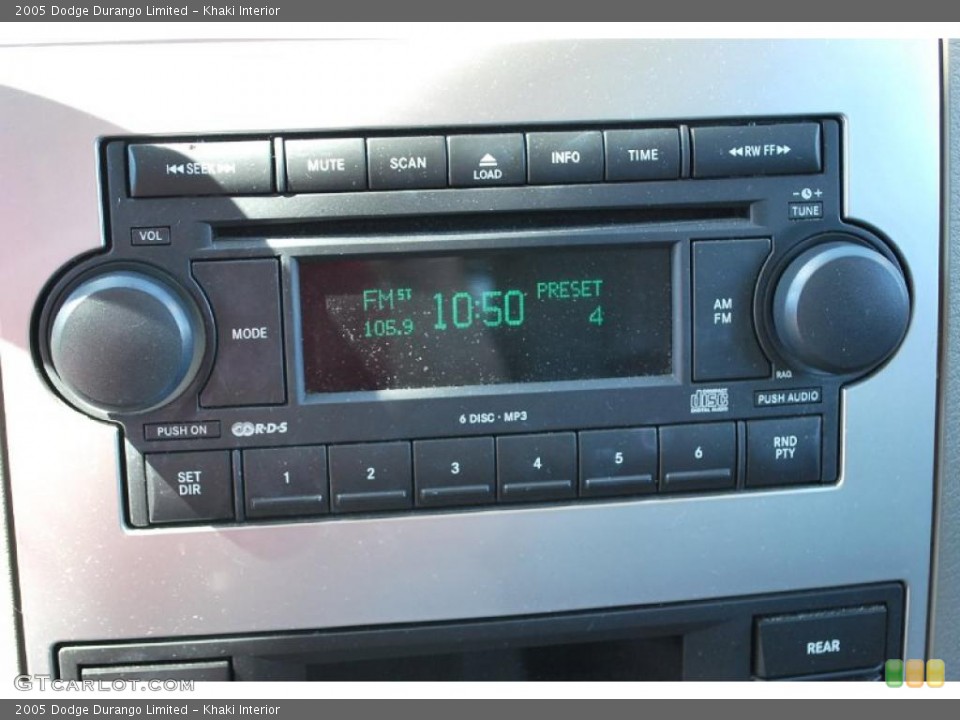Screen dimensions: 960x720
Task: Select the INFO button
Action: [x=565, y=157]
